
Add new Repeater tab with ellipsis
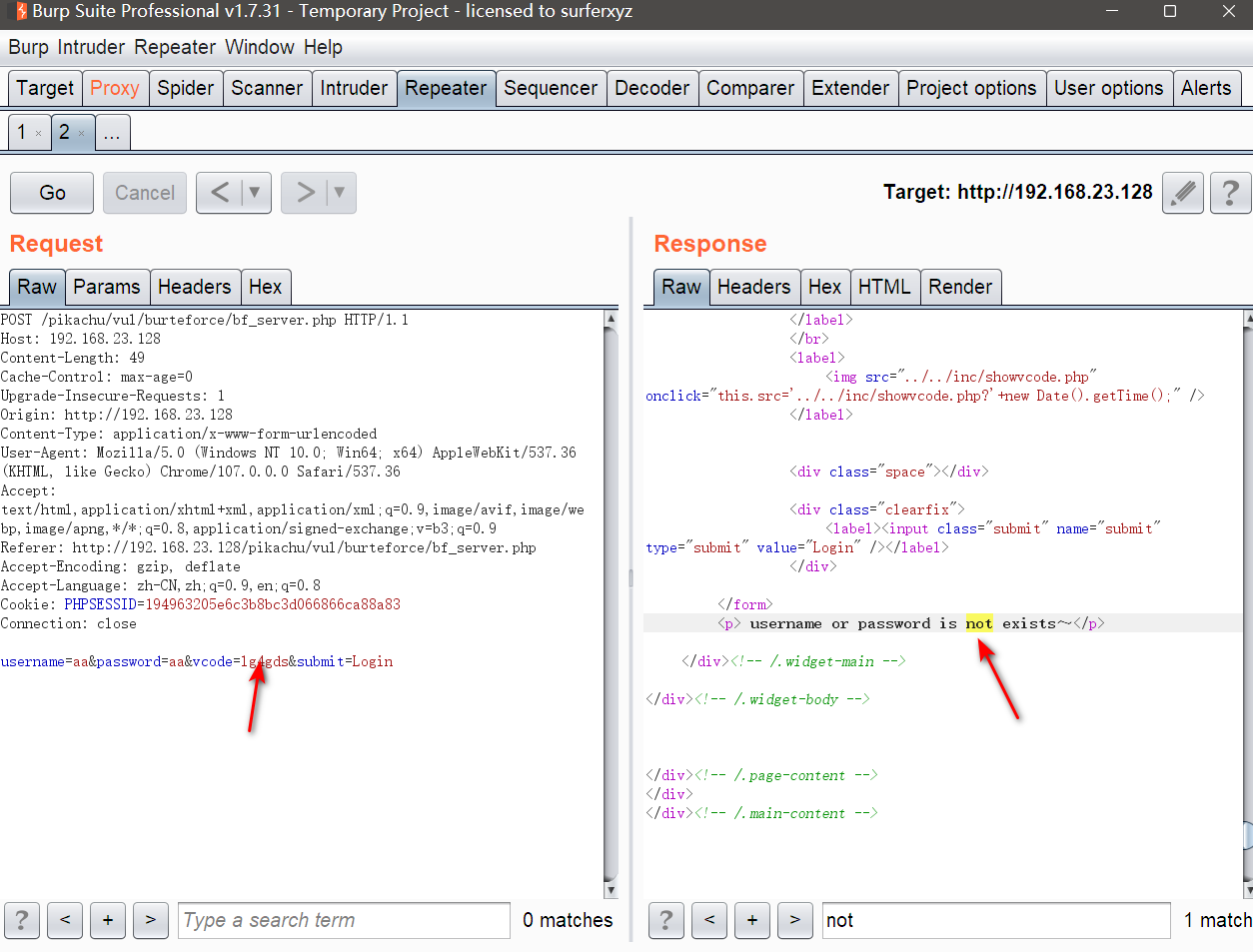pos(112,133)
